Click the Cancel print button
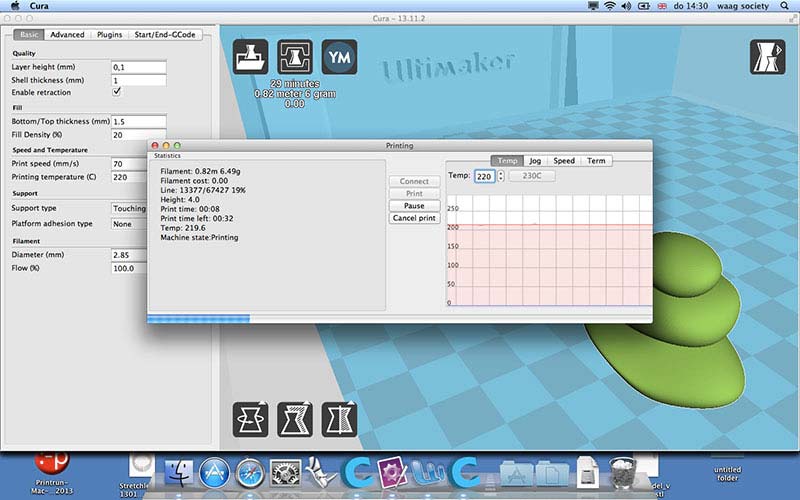Screen dimensions: 800x500 414,218
